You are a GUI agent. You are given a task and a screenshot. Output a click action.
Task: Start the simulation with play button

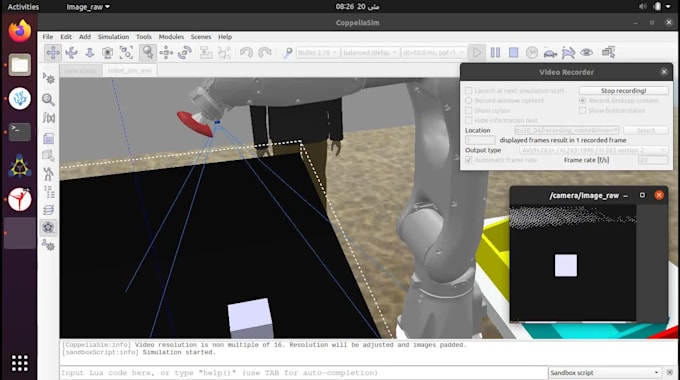point(477,52)
